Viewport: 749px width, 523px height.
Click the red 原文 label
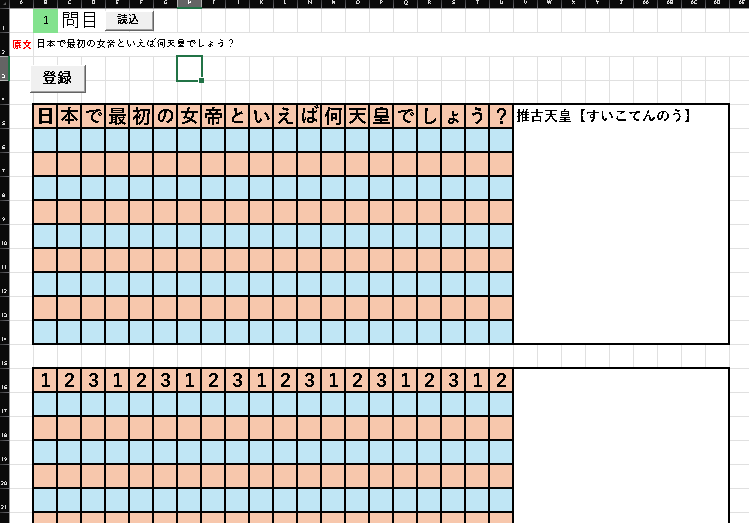coord(21,44)
